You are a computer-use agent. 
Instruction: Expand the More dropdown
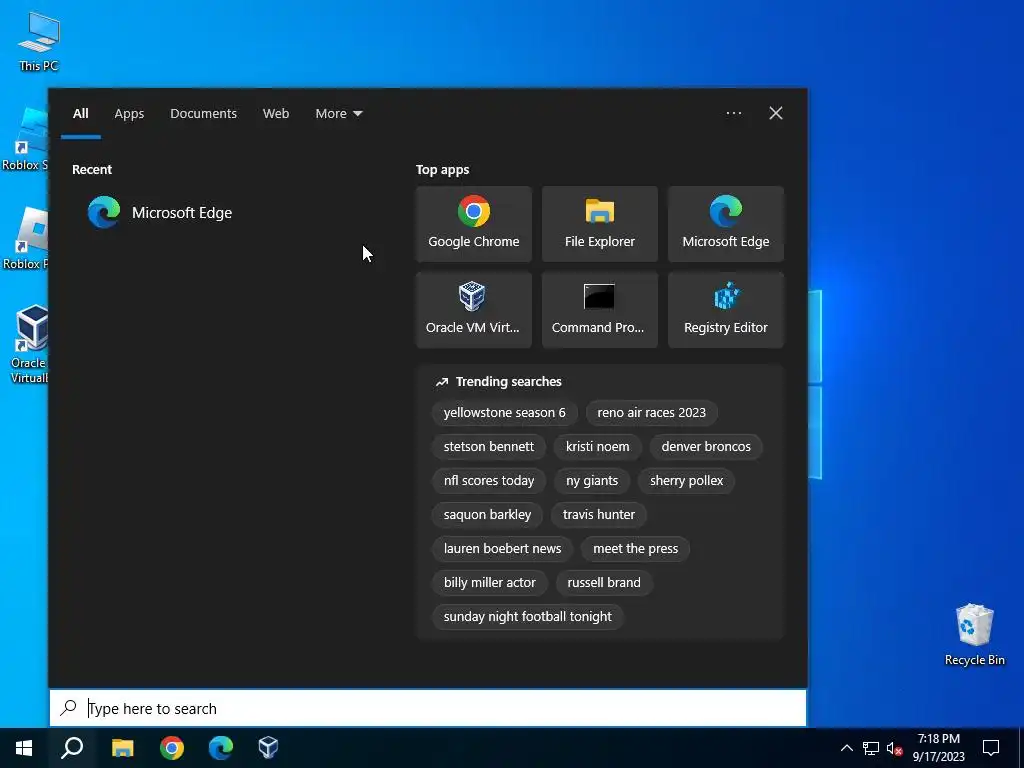coord(338,114)
